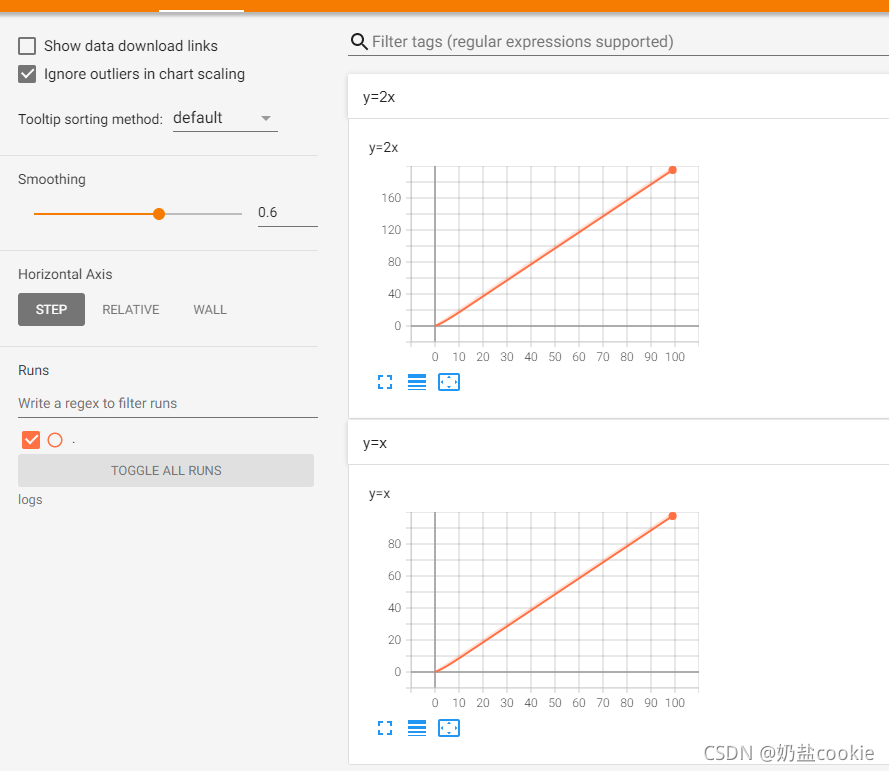Click the Smoothing section label
Viewport: 889px width, 771px height.
click(x=52, y=179)
